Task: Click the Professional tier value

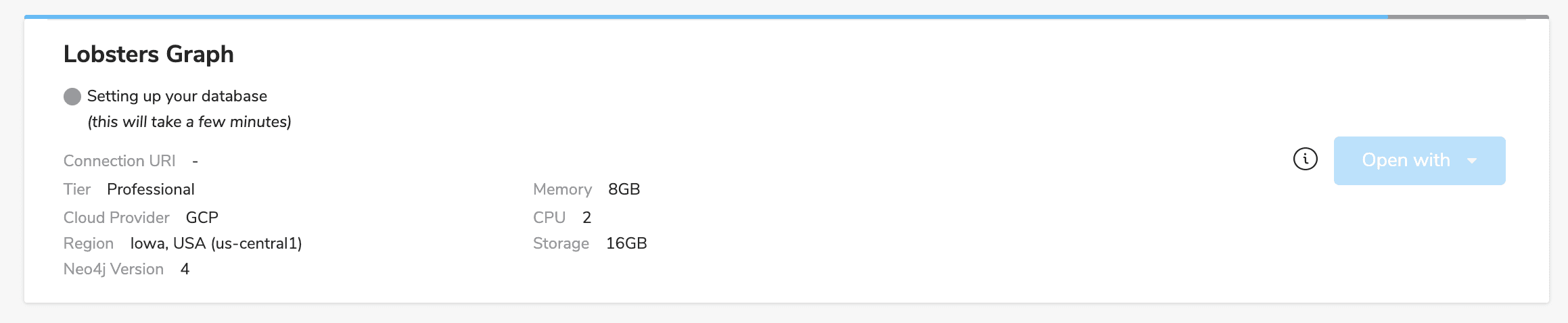Action: point(151,189)
